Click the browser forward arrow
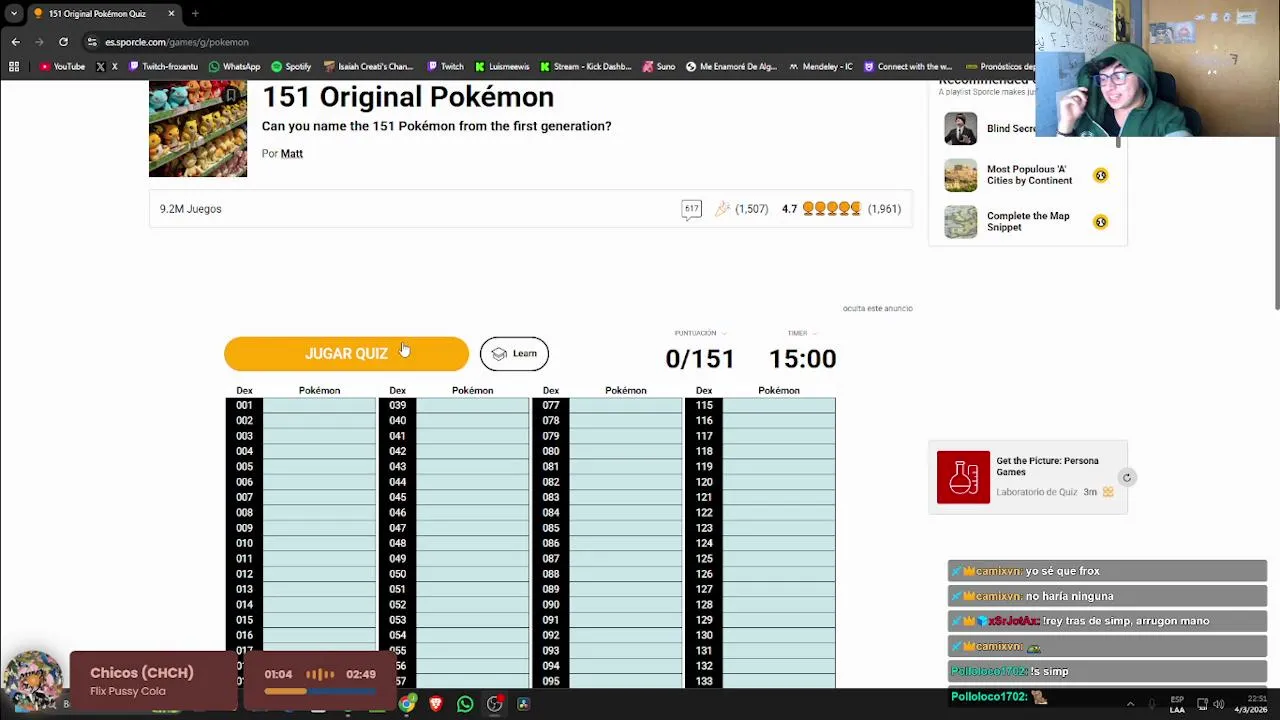 click(39, 42)
